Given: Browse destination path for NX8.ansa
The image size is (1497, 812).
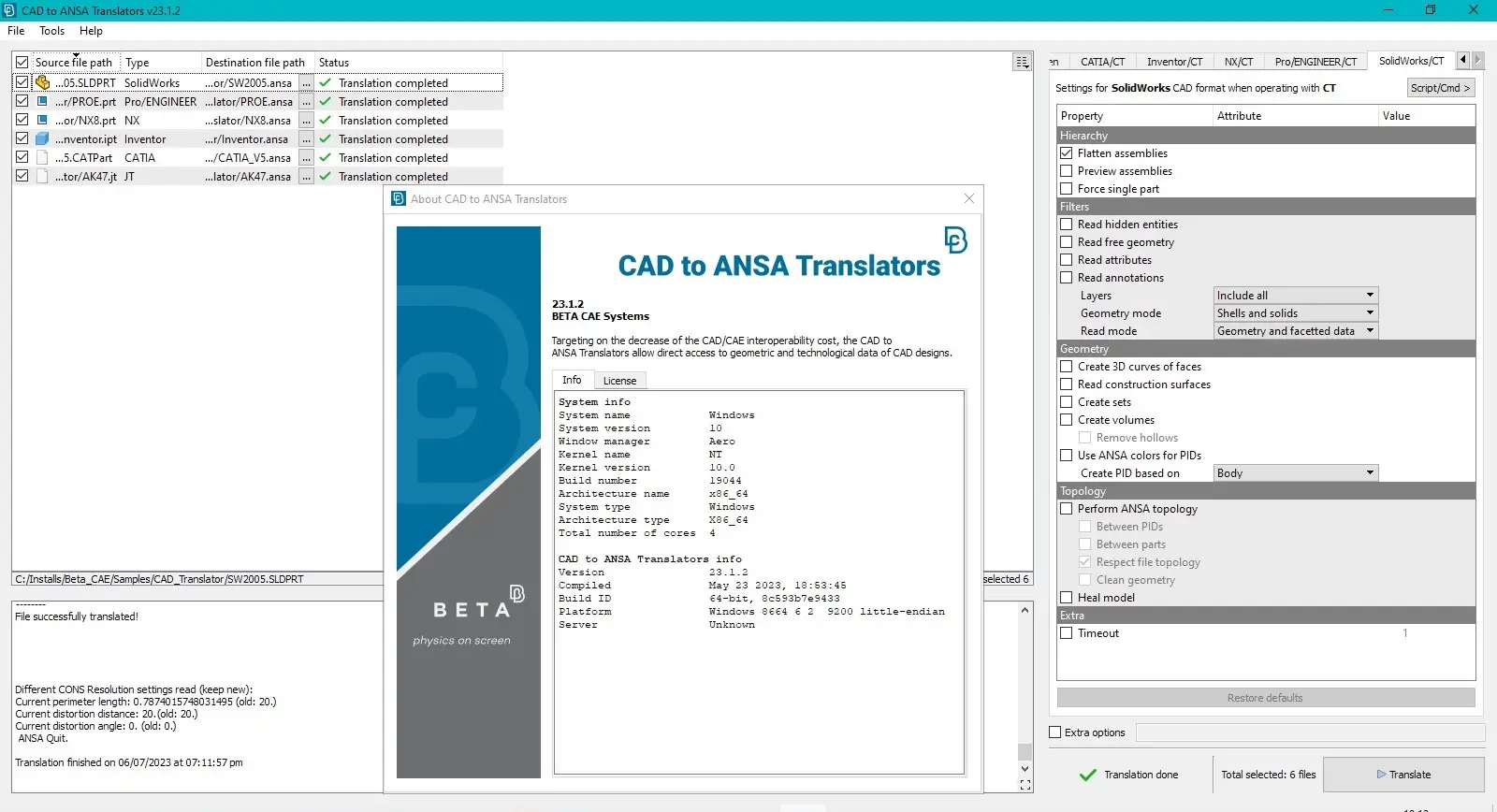Looking at the screenshot, I should coord(306,121).
